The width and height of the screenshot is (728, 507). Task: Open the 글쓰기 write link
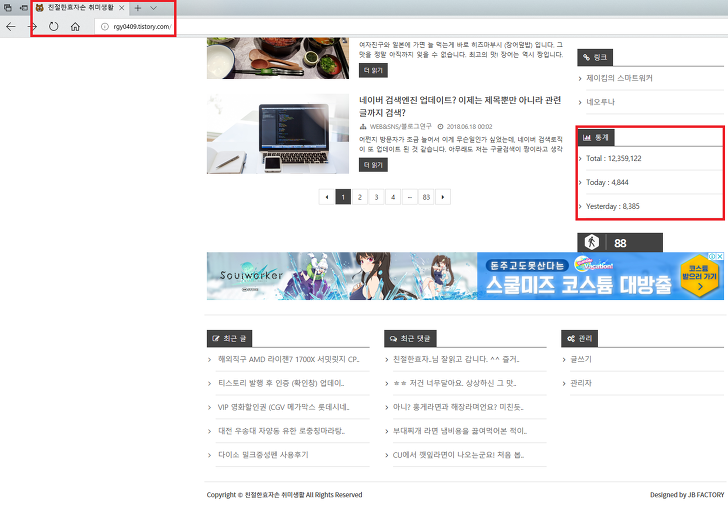tap(581, 359)
